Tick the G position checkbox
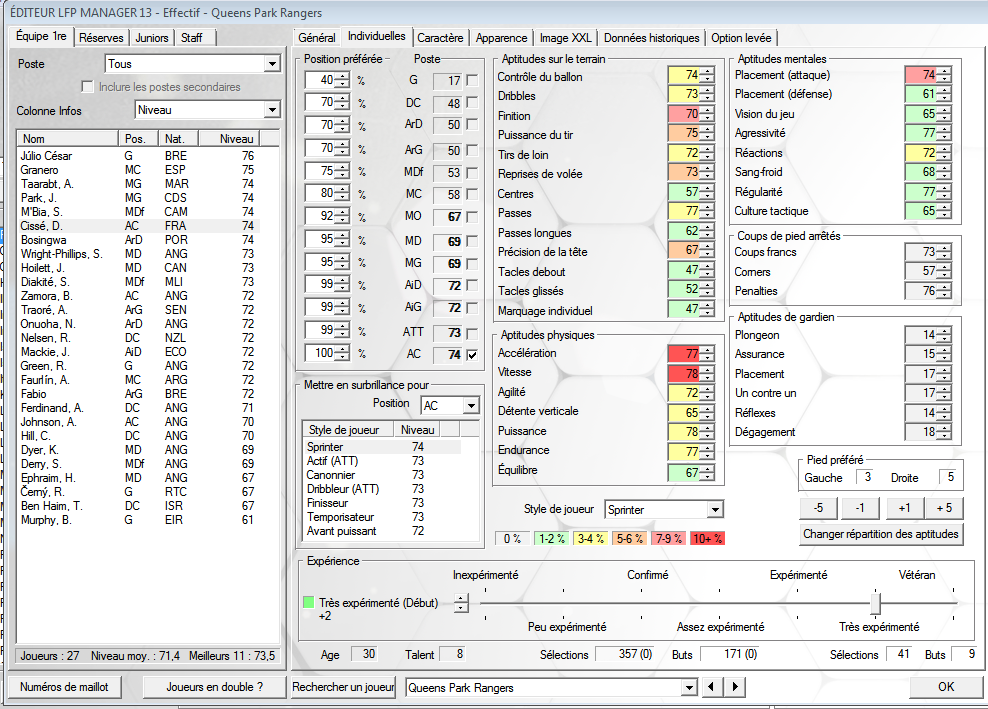This screenshot has width=988, height=709. (x=472, y=80)
